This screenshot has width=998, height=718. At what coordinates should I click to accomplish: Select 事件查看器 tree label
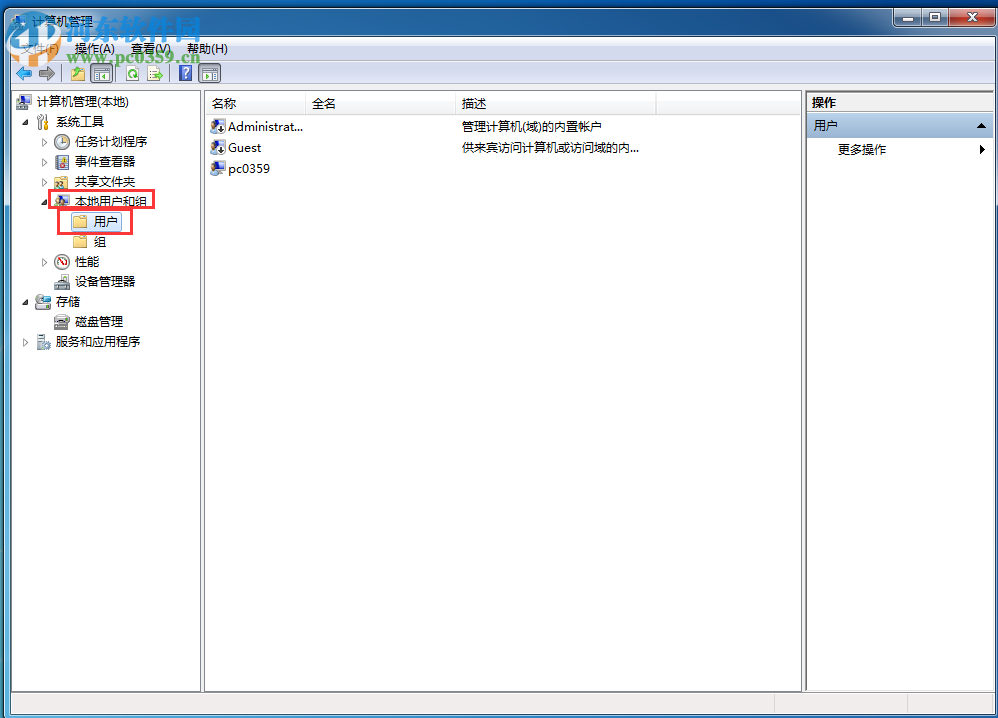105,162
